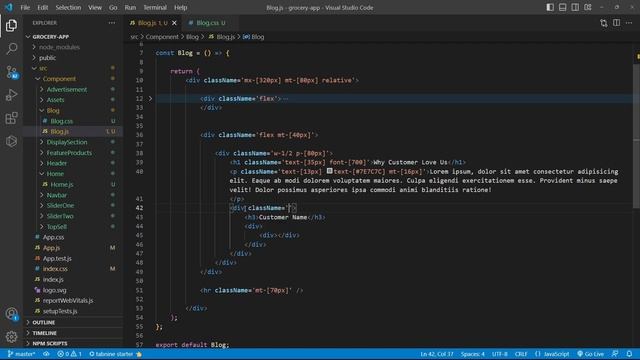Open the Go menu
The image size is (640, 360).
coord(113,7)
